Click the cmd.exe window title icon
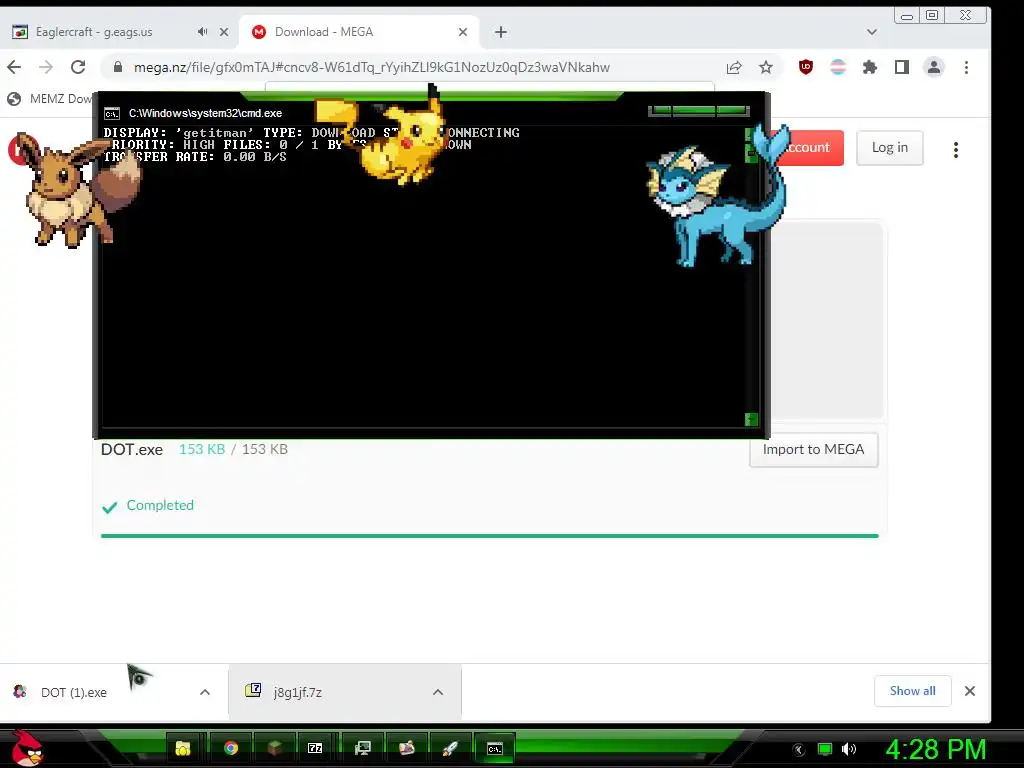The image size is (1024, 768). [x=112, y=114]
